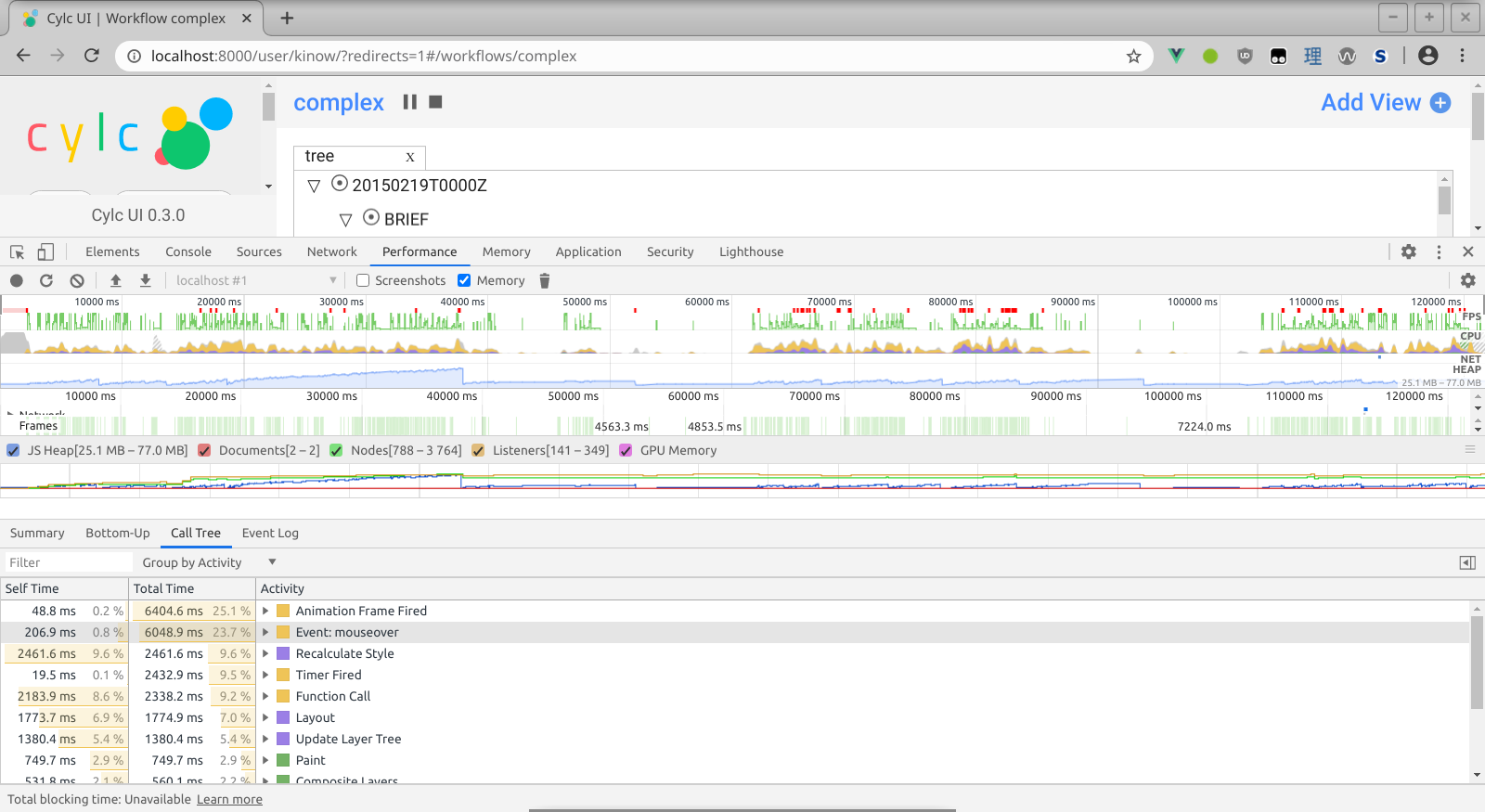
Task: Open capture settings gear in Performance panel
Action: point(1467,280)
